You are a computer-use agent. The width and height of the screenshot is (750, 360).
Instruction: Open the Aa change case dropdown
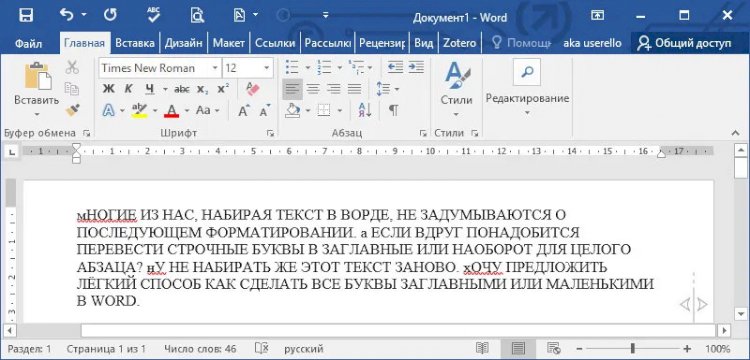208,110
